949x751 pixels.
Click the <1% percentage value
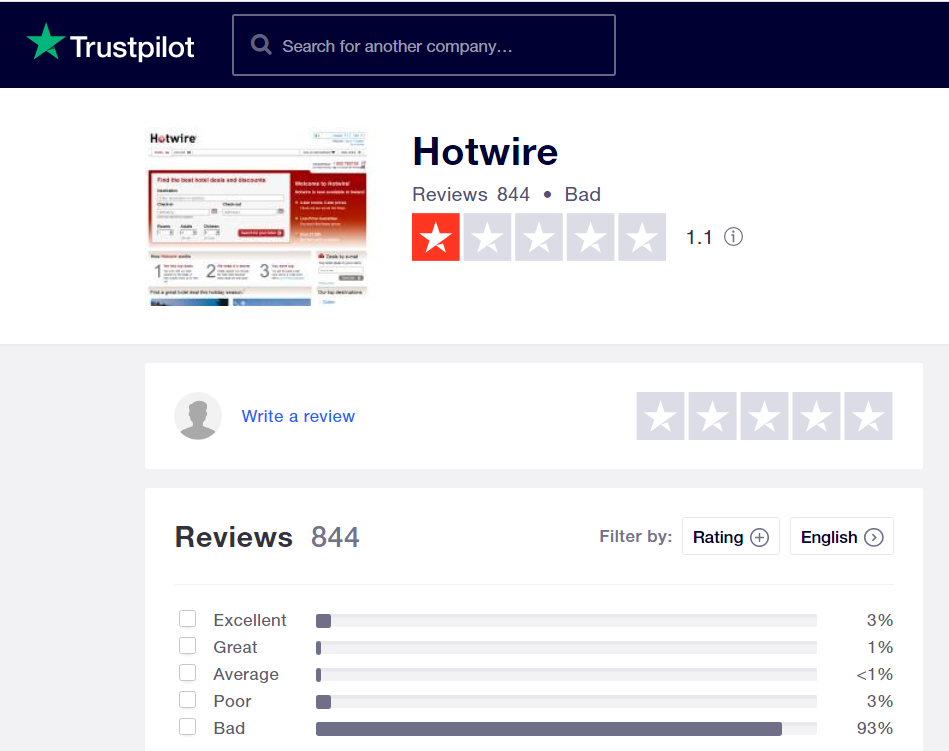click(x=875, y=674)
